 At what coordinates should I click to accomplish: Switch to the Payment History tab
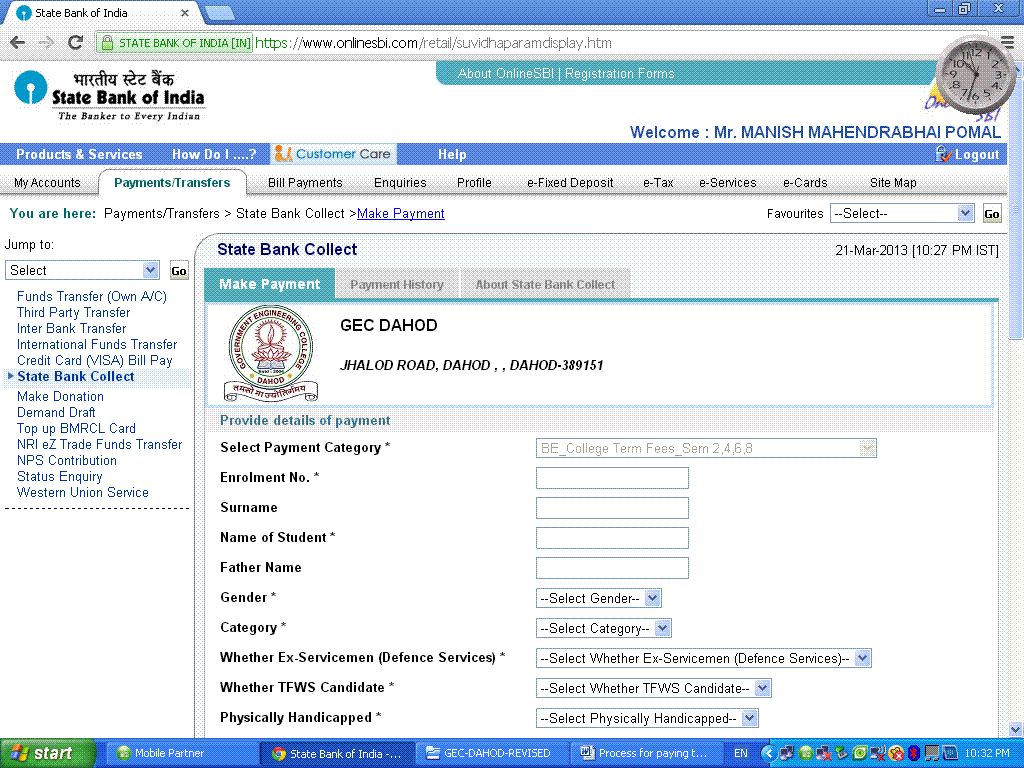pos(397,284)
